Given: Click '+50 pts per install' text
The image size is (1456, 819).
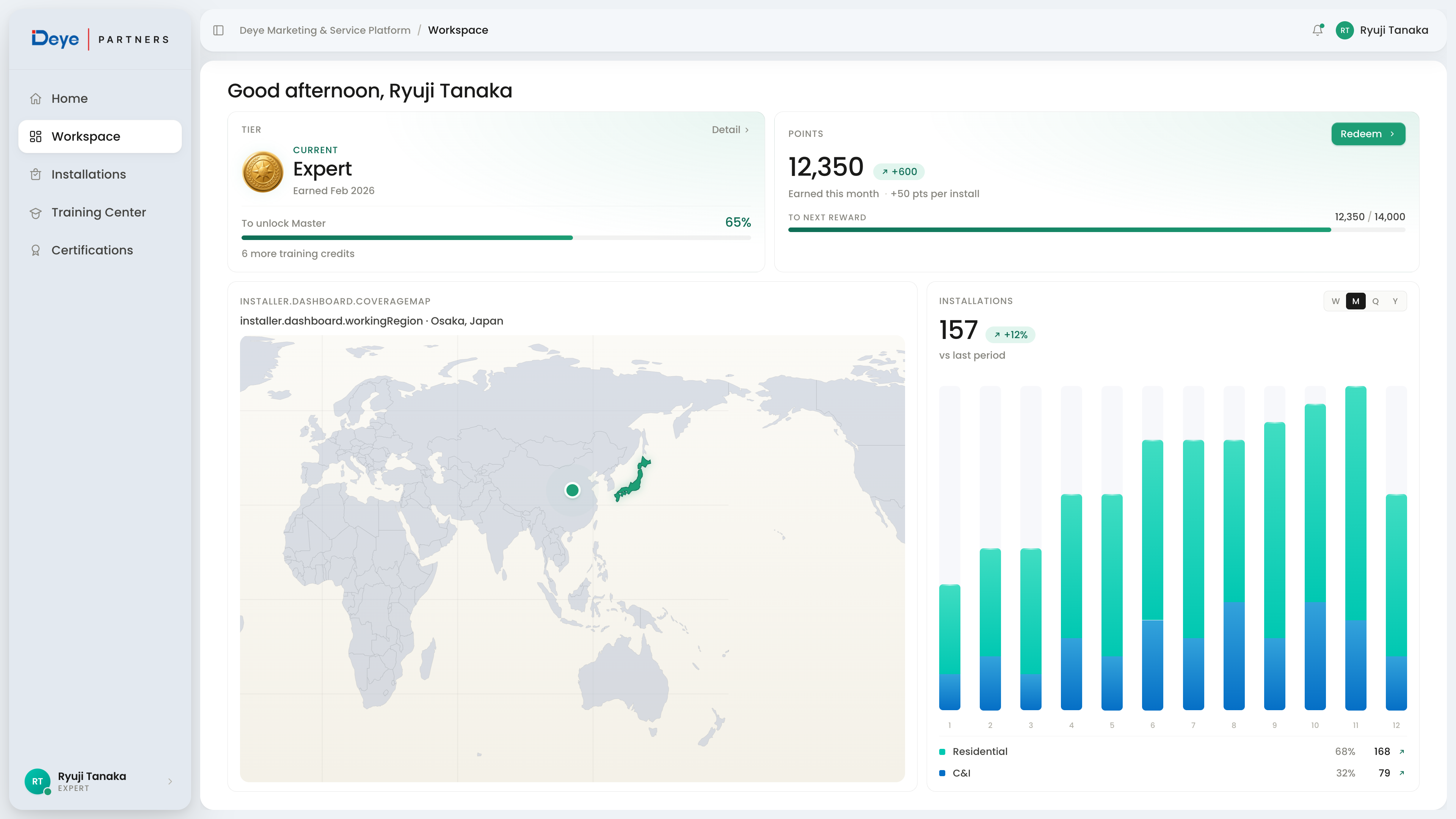Looking at the screenshot, I should tap(935, 194).
